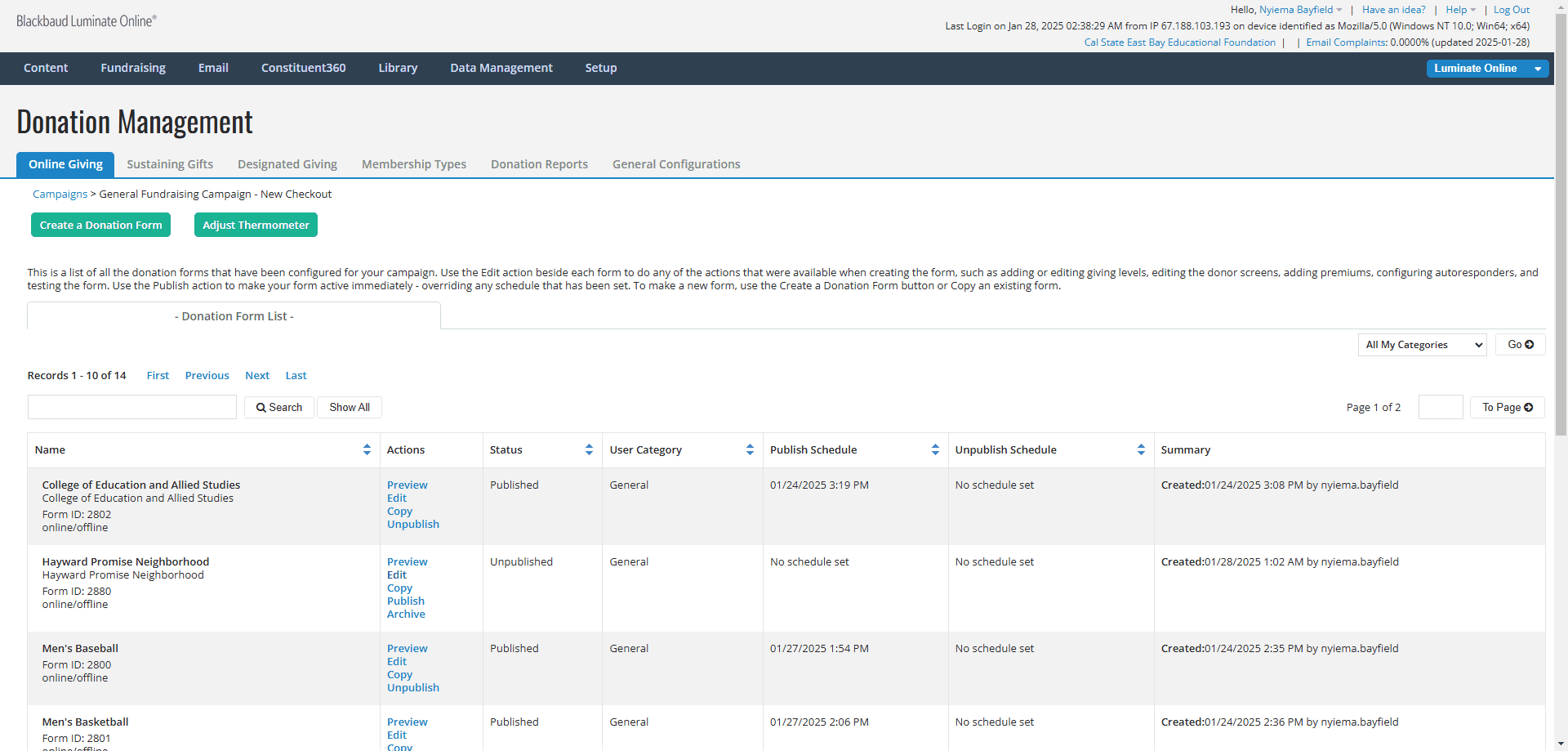Switch to the Membership Types tab

coord(414,164)
